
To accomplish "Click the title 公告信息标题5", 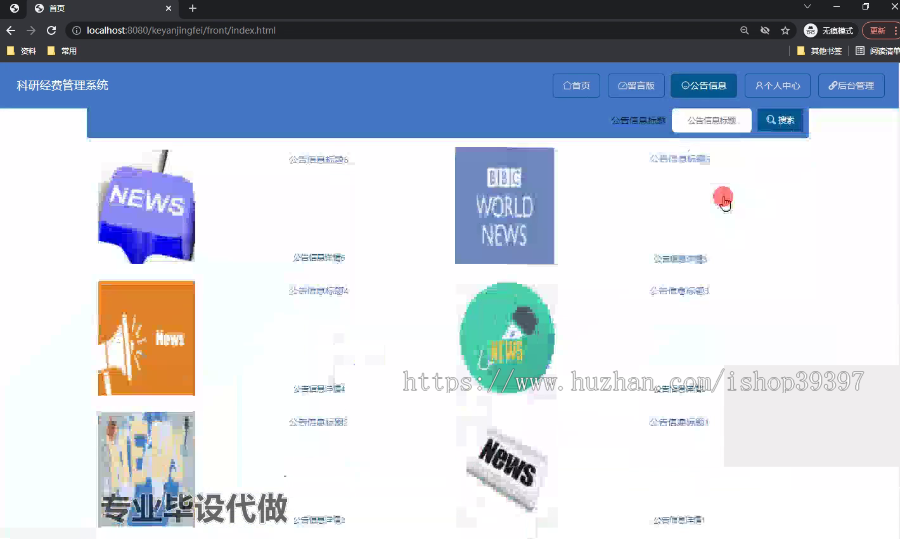I will 680,158.
